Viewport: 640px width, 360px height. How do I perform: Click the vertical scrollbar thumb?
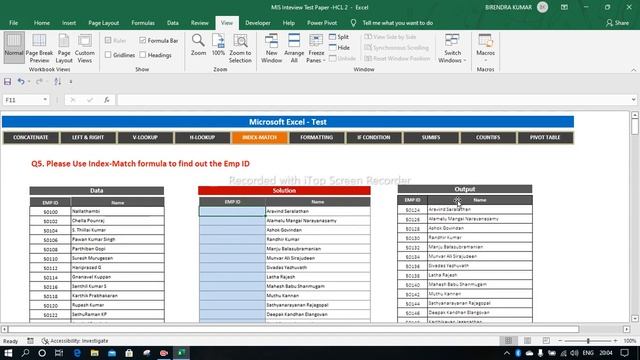coord(635,127)
